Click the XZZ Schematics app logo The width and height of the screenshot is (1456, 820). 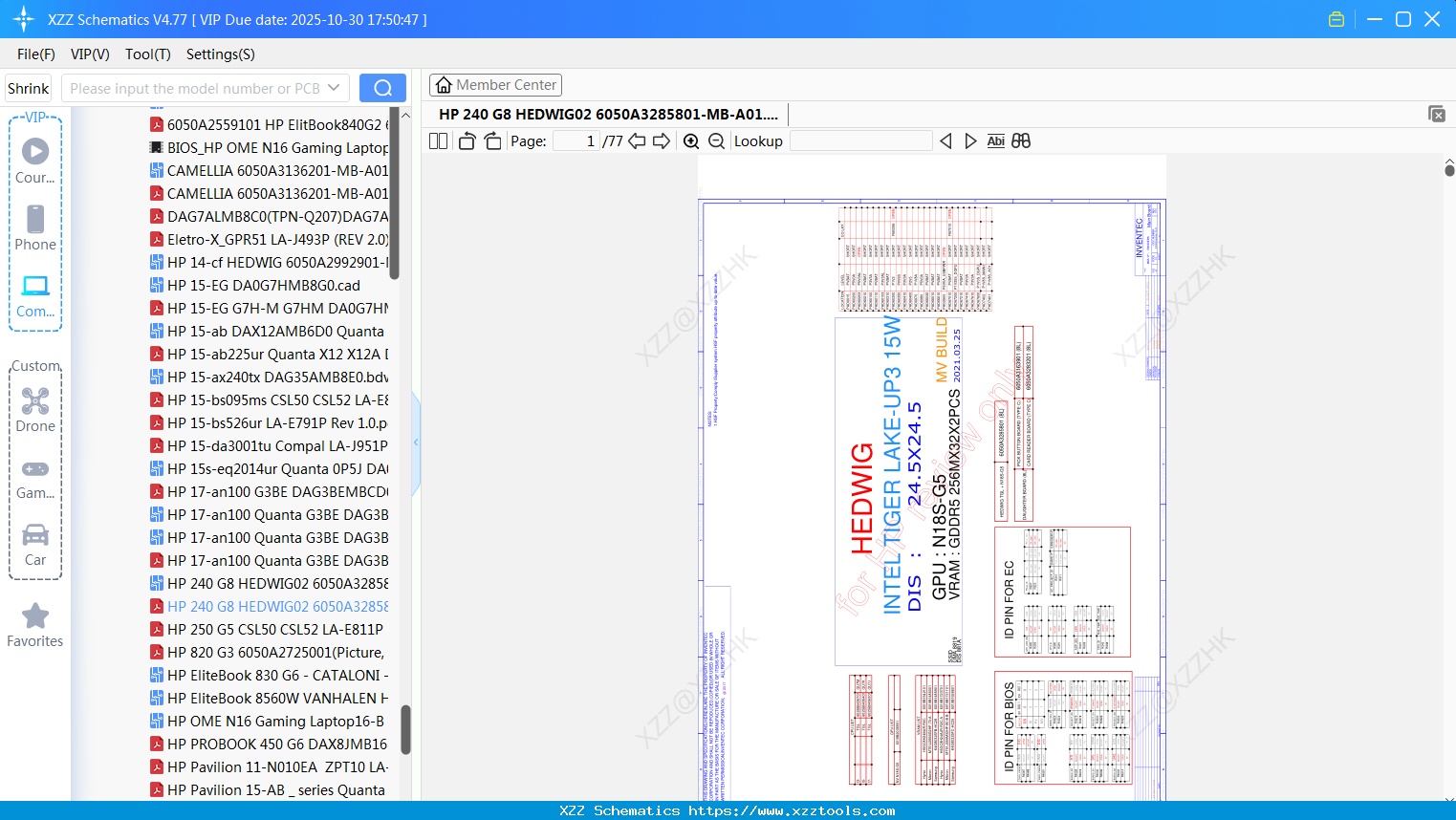(24, 19)
